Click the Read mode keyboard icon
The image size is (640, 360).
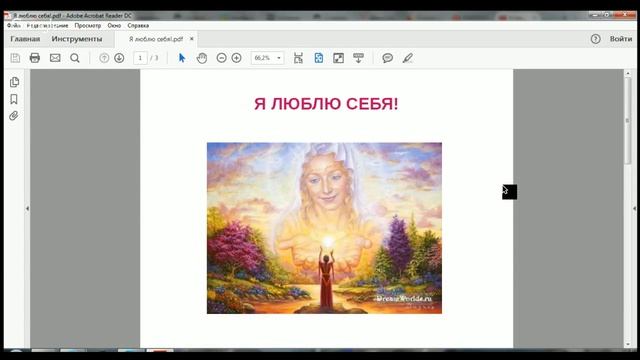coord(358,58)
